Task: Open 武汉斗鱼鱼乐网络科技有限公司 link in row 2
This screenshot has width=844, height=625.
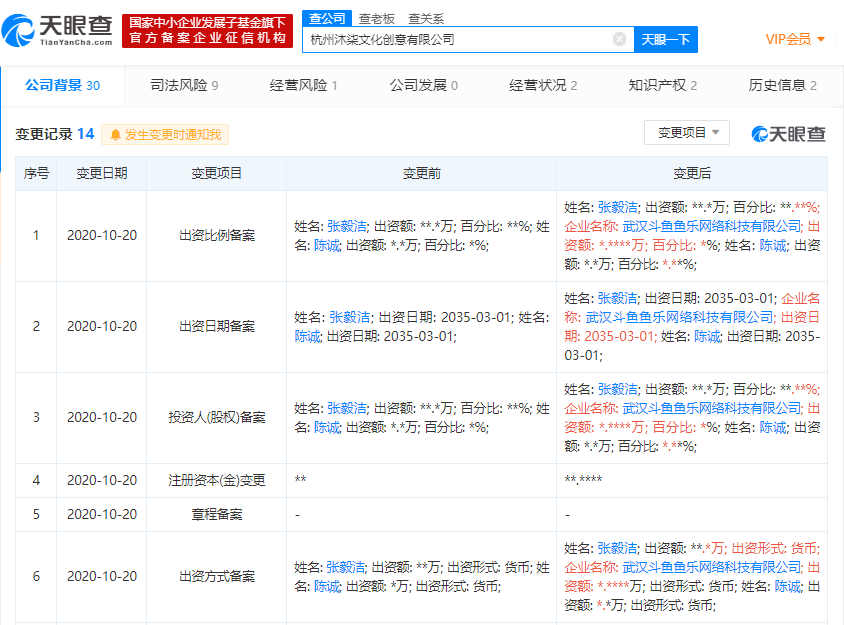Action: pyautogui.click(x=679, y=317)
